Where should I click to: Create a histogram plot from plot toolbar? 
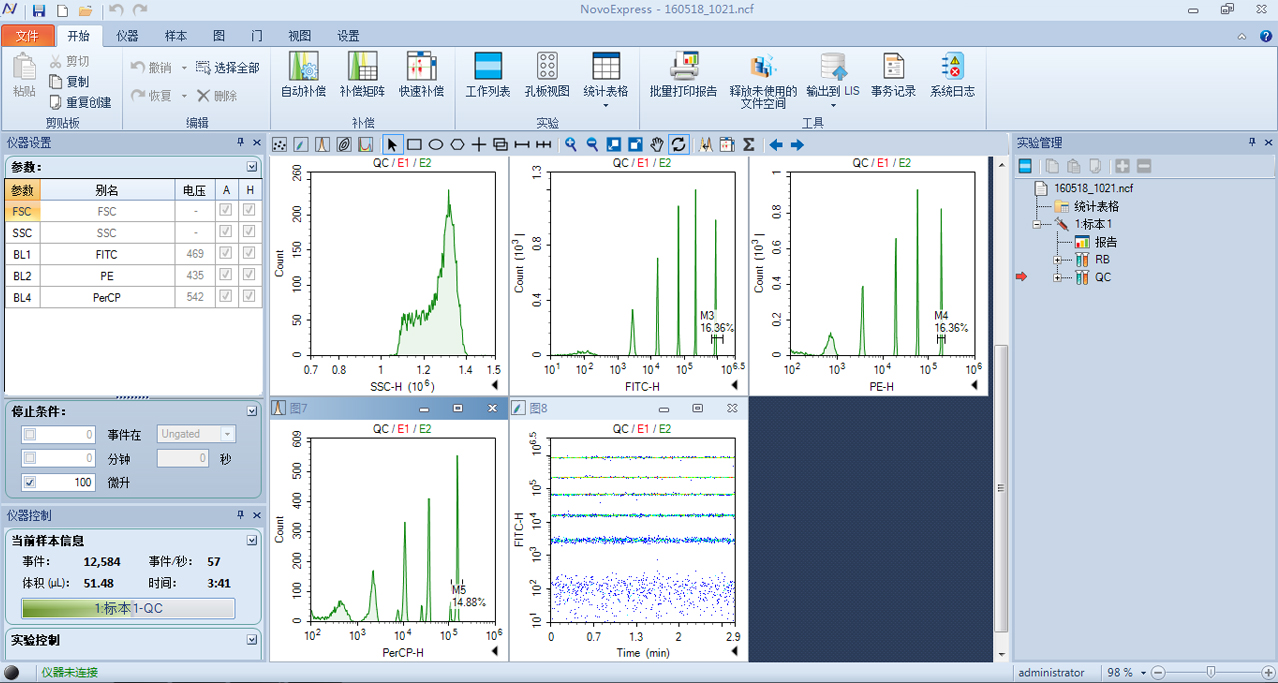tap(322, 145)
